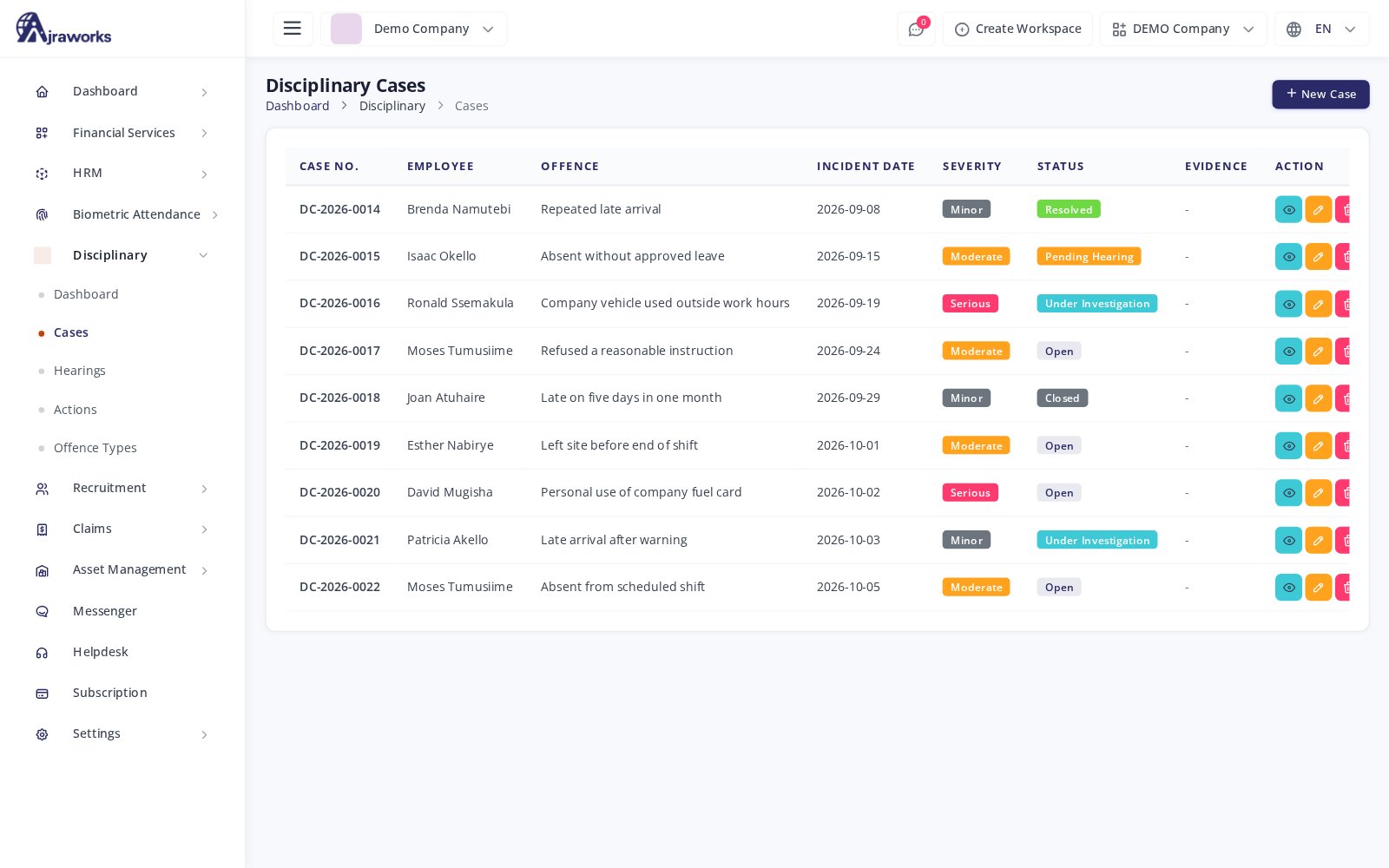Click employee name David Mugisha
The image size is (1389, 868).
coord(450,492)
